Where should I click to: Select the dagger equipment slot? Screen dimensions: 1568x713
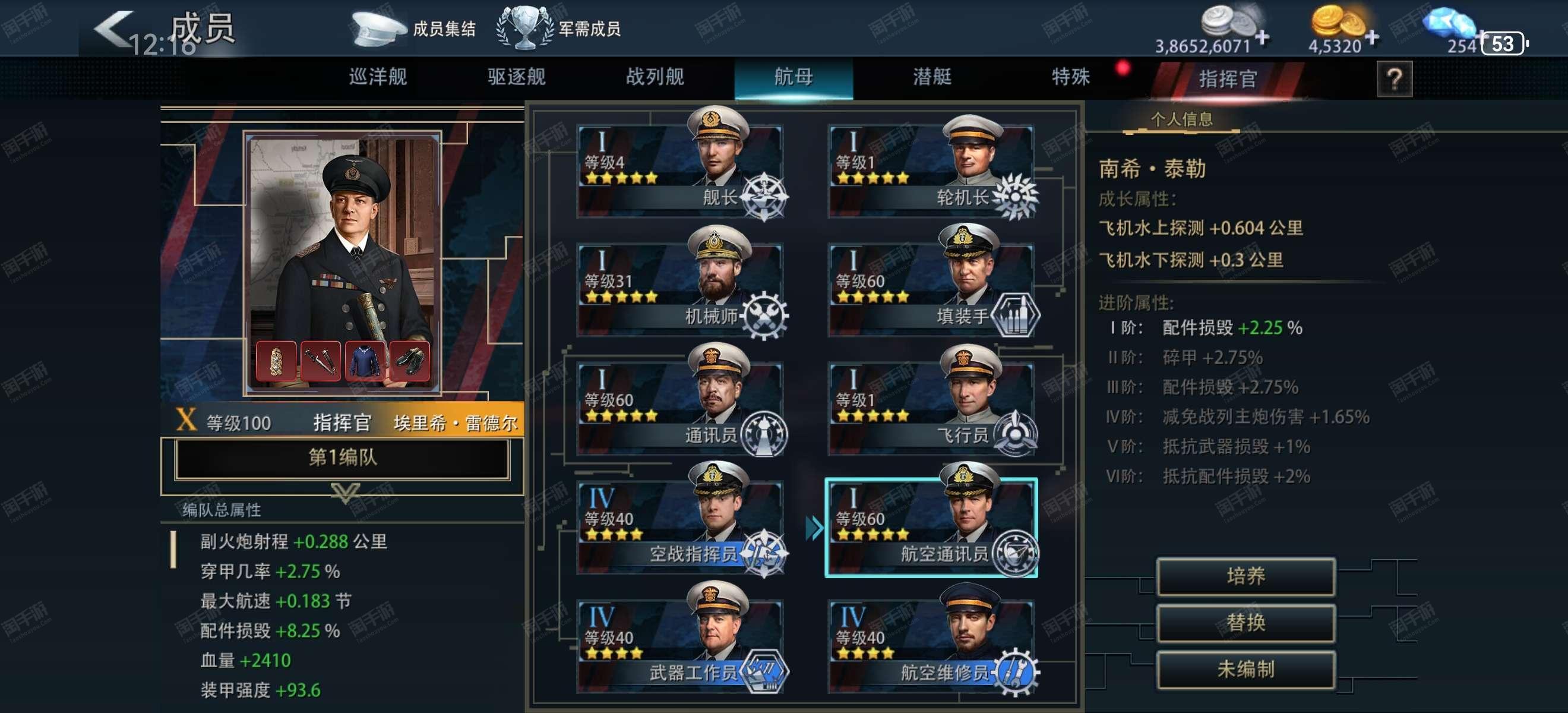point(321,362)
